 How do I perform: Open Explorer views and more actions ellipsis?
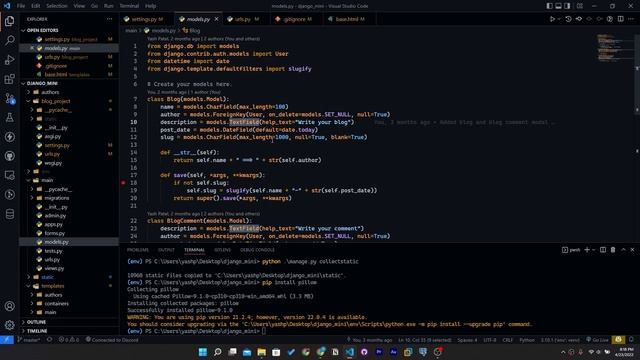109,19
